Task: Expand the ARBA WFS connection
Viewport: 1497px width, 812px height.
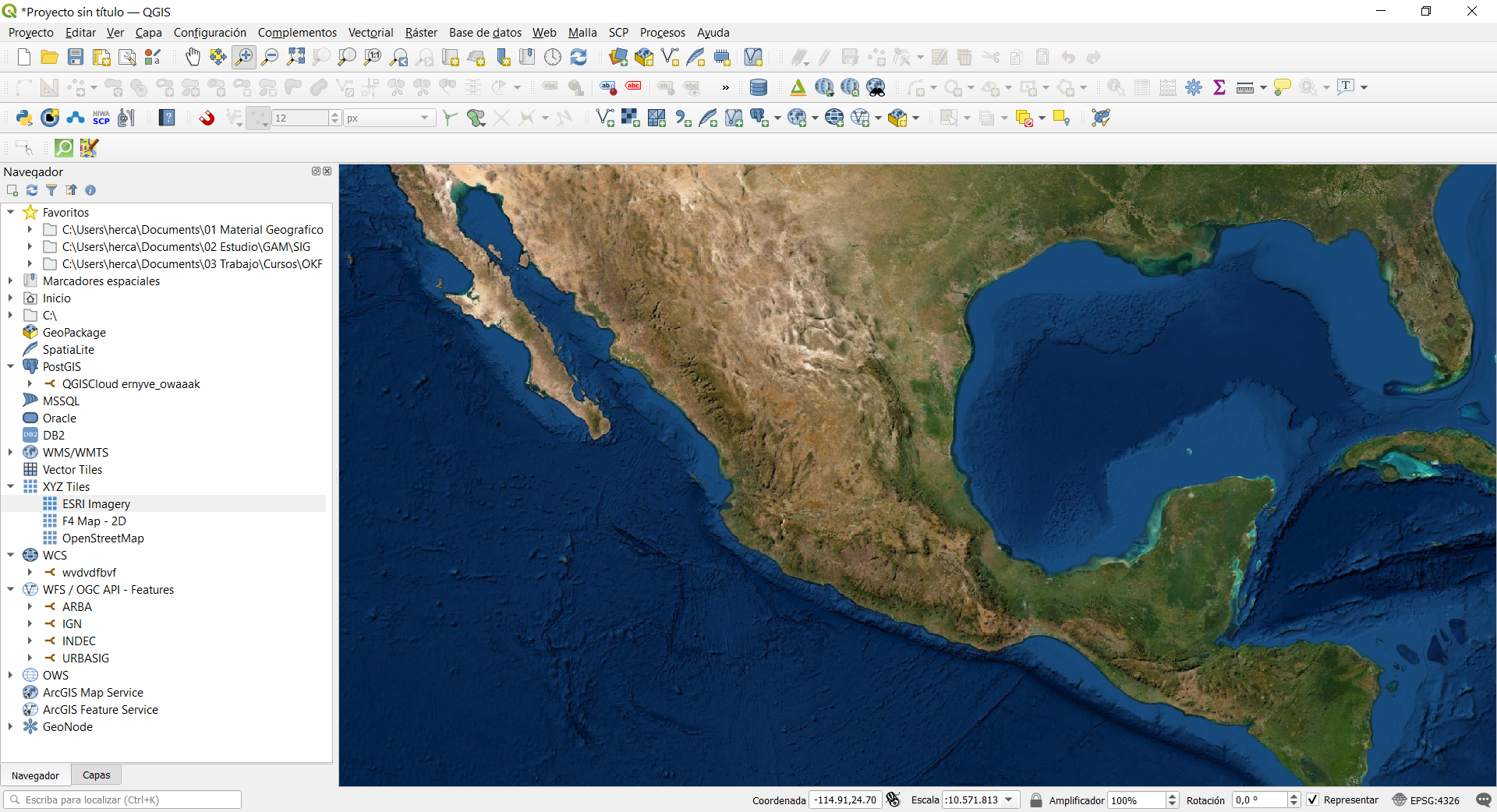Action: point(30,606)
